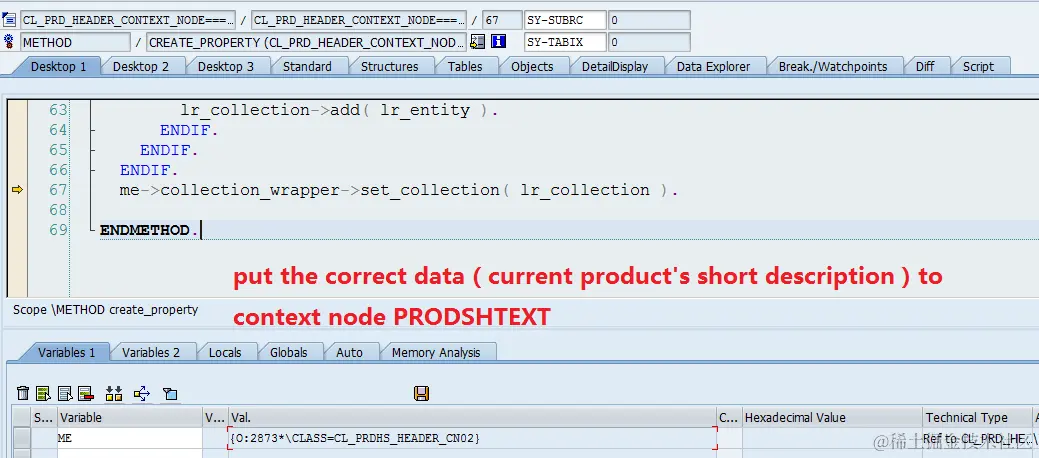The height and width of the screenshot is (458, 1039).
Task: Select the Tables tab
Action: coord(465,66)
